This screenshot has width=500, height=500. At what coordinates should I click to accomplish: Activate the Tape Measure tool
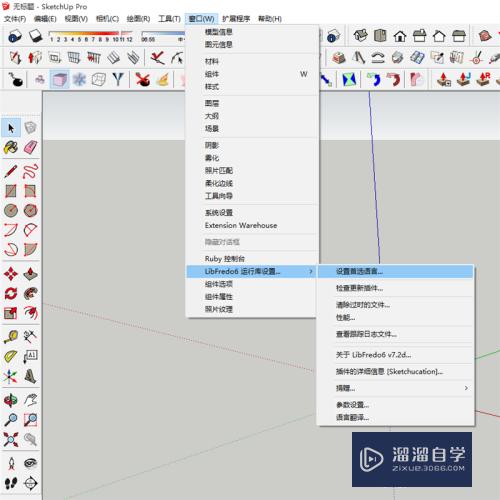click(11, 337)
